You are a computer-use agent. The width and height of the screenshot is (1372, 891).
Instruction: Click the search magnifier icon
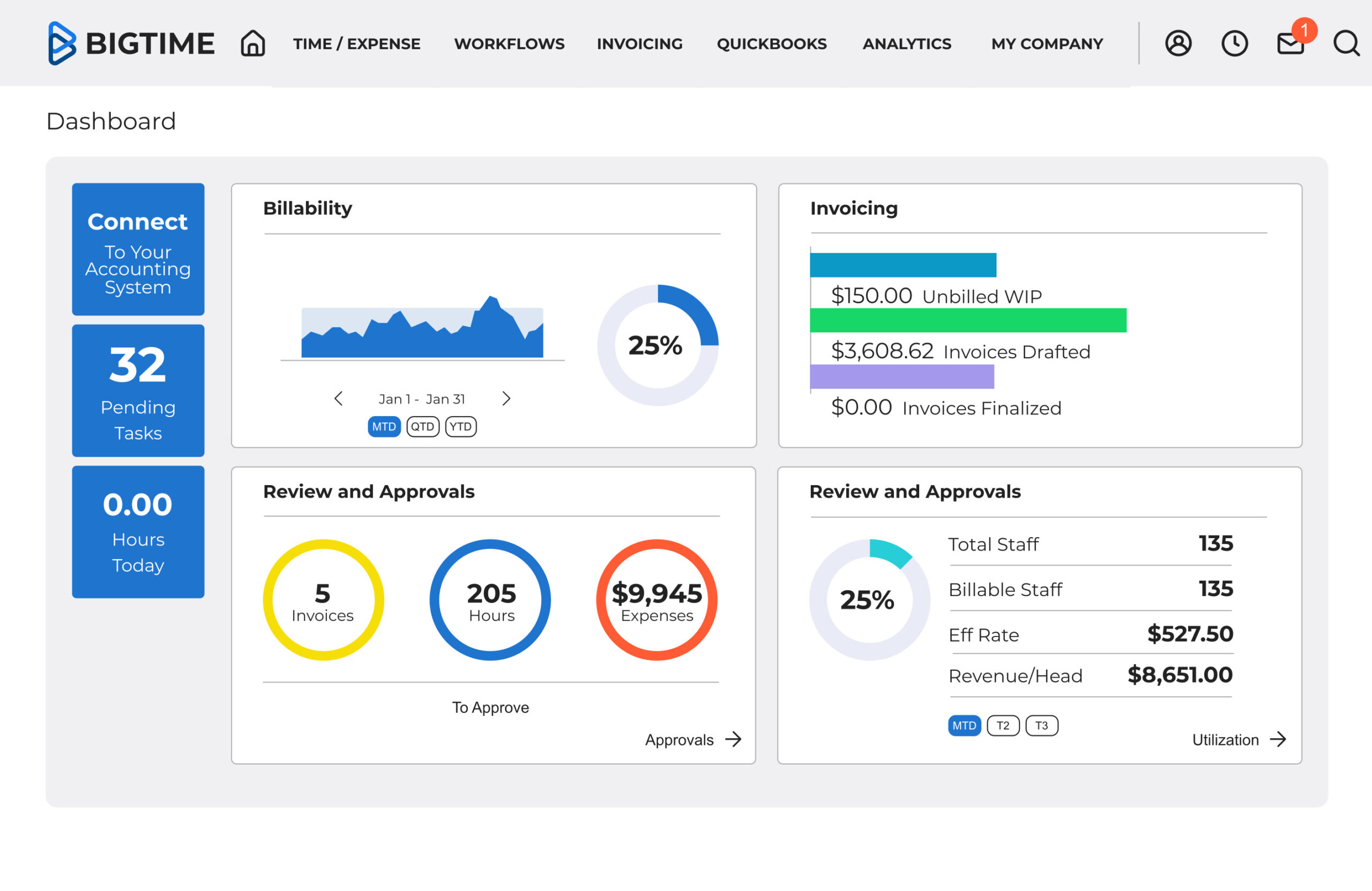tap(1346, 43)
